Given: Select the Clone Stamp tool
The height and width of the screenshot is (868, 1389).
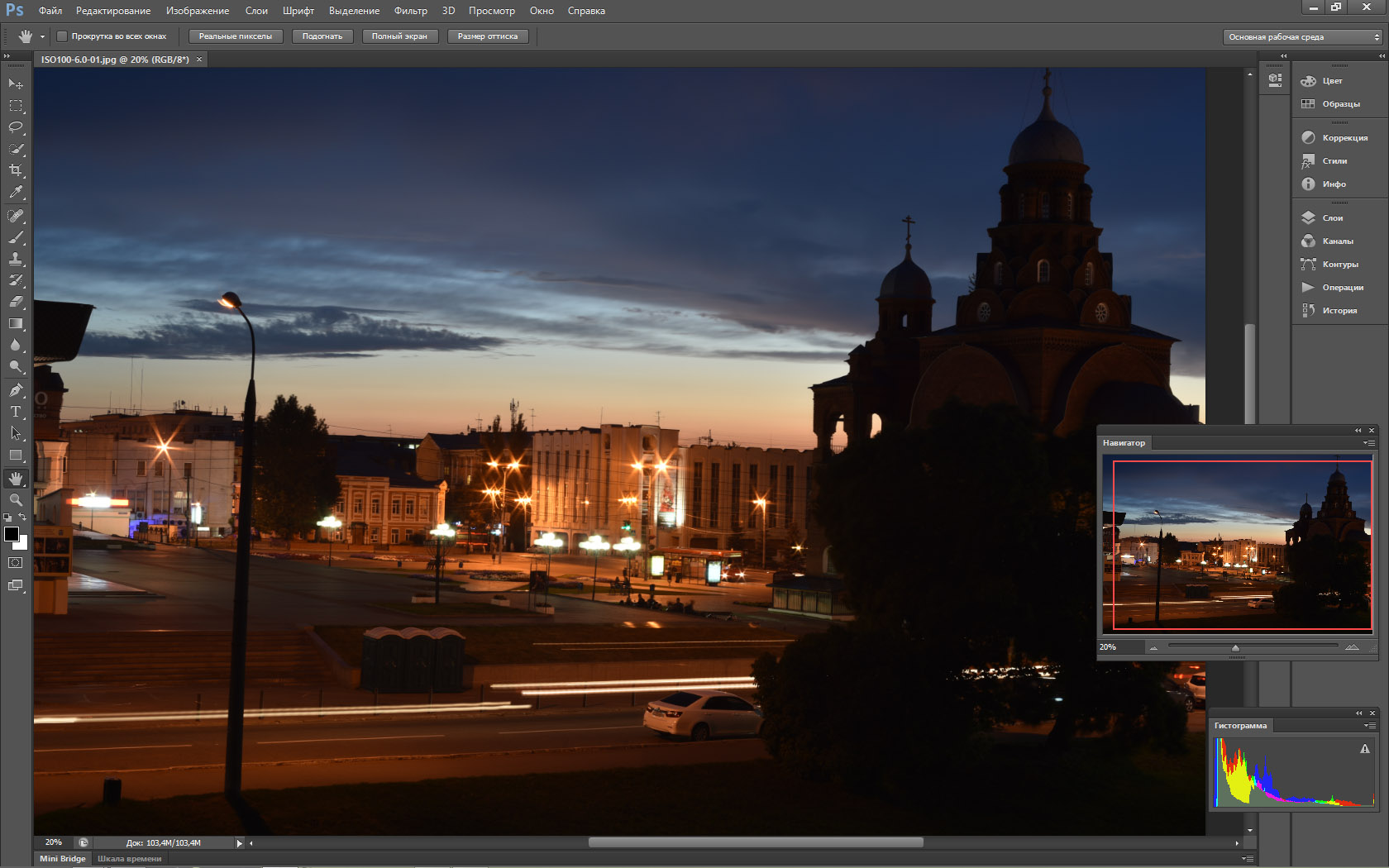Looking at the screenshot, I should [16, 259].
